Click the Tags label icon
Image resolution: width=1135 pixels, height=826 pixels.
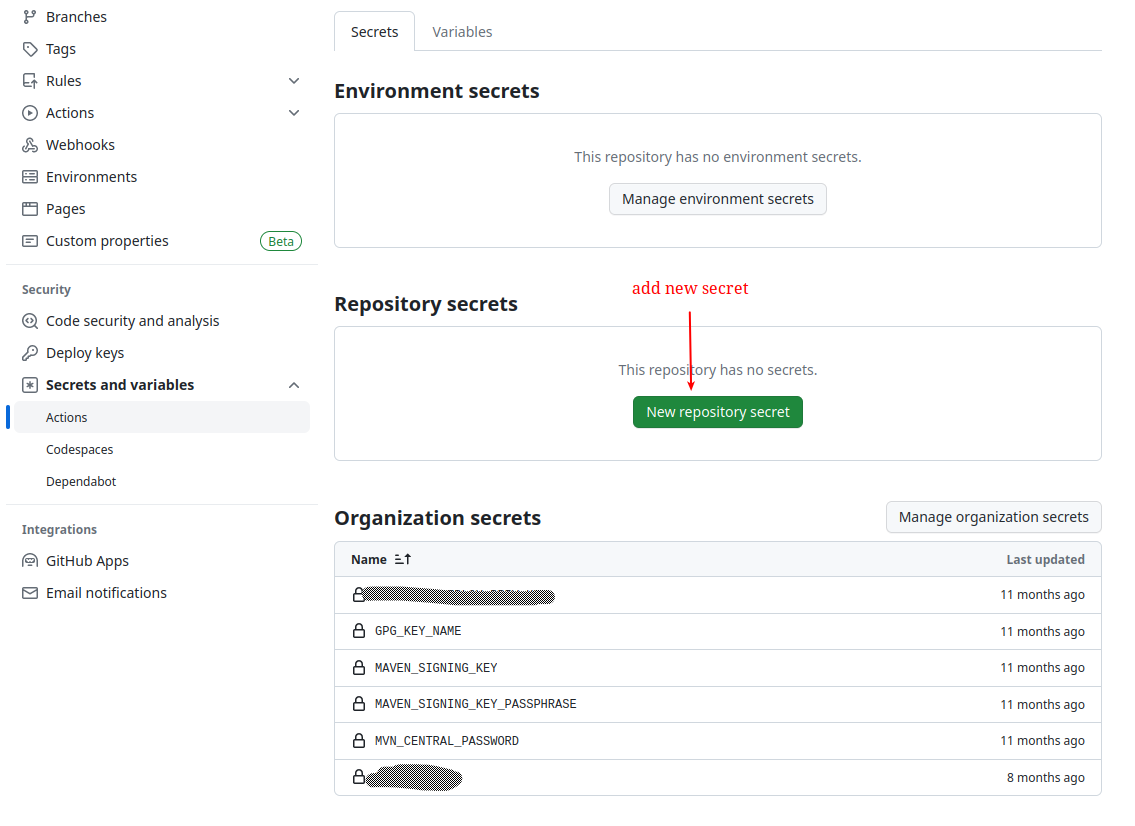[x=30, y=49]
